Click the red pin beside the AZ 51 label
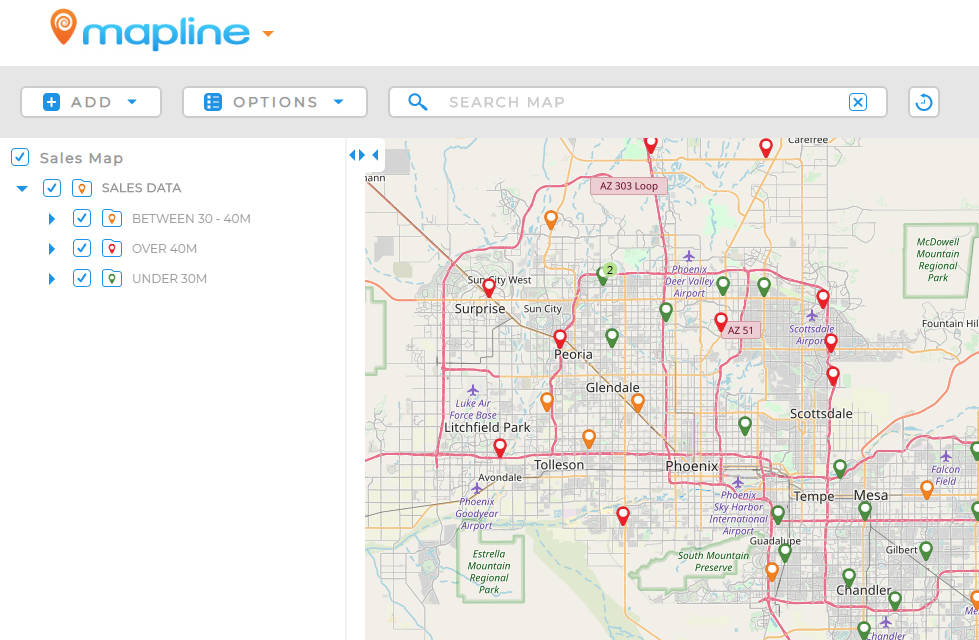 [721, 322]
